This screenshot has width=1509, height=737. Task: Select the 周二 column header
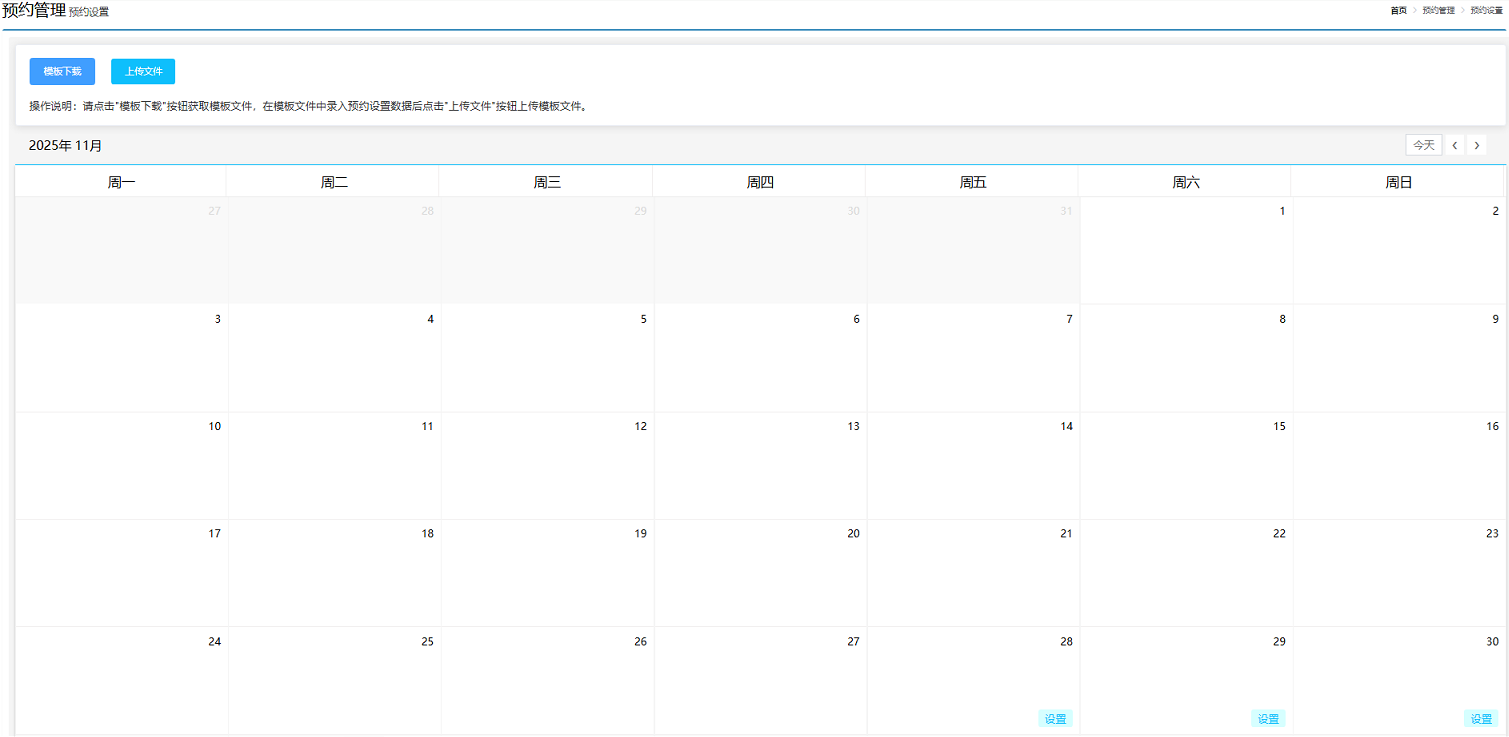334,182
